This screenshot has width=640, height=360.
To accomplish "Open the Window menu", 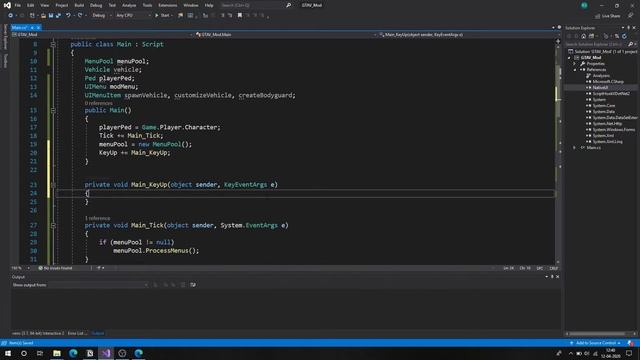I will tap(191, 5).
